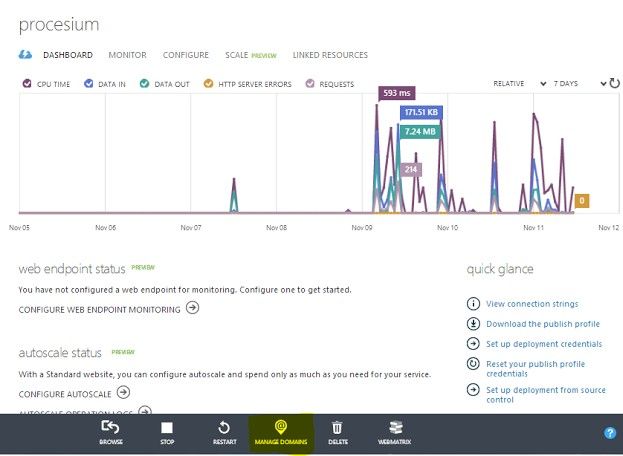Switch to the Monitor tab
The image size is (623, 456).
127,55
